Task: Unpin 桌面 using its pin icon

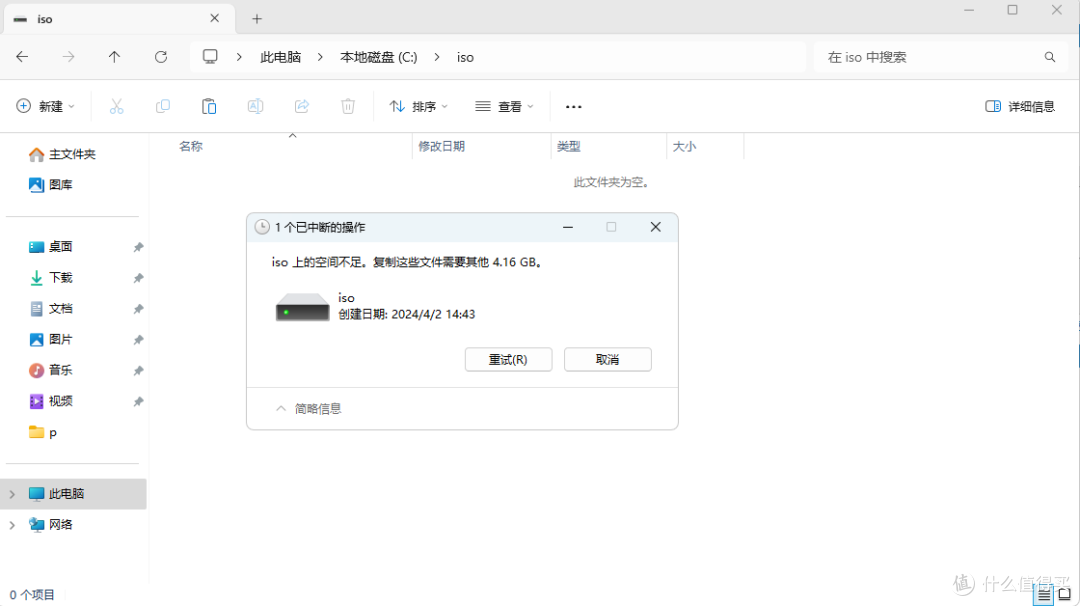Action: click(138, 247)
